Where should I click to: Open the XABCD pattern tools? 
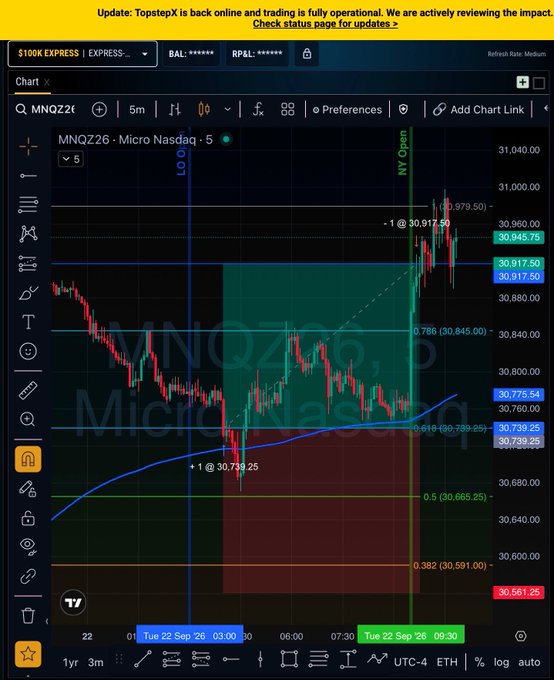[x=28, y=234]
